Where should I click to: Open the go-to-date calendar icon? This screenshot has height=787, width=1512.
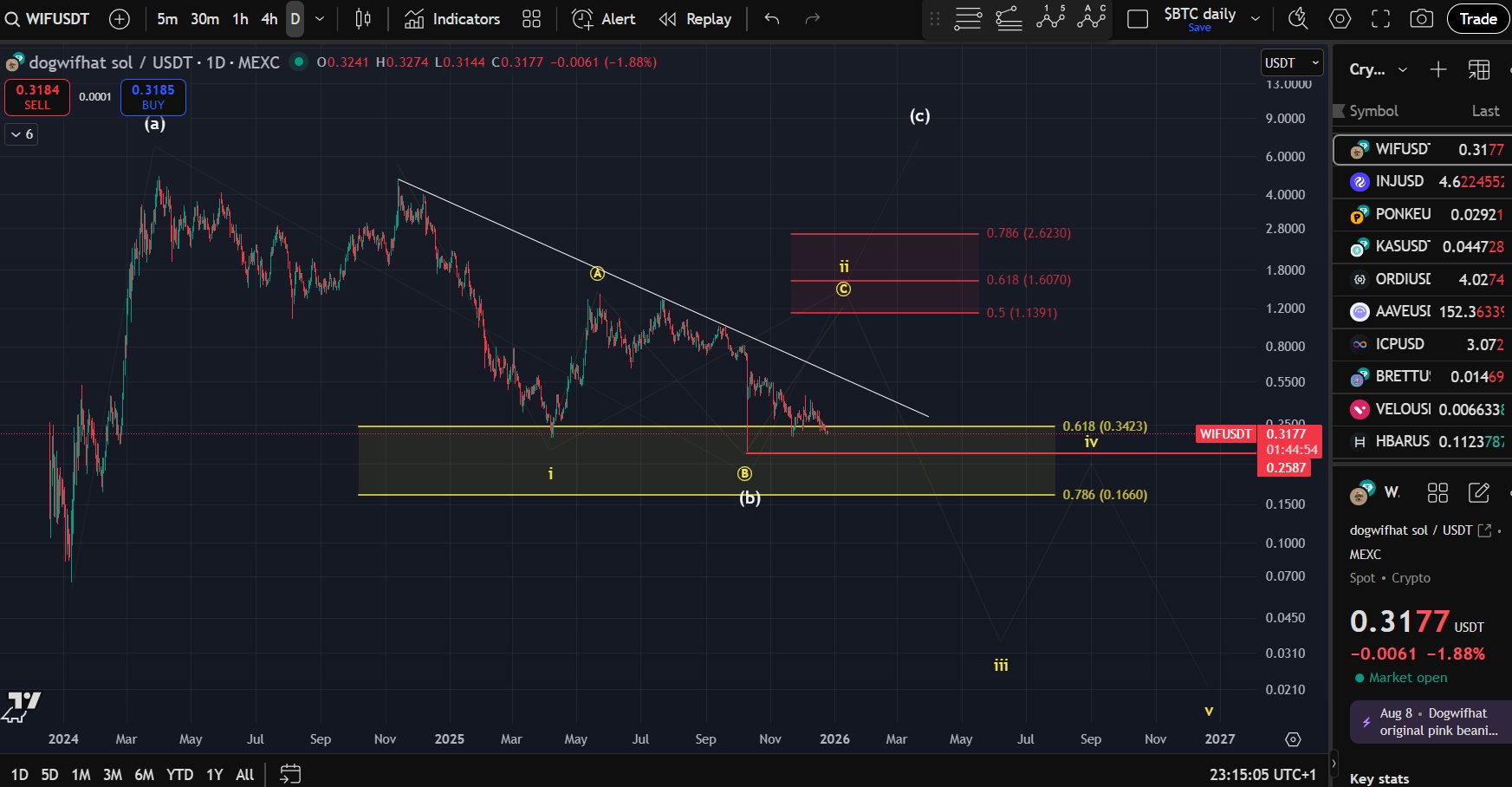[x=290, y=774]
